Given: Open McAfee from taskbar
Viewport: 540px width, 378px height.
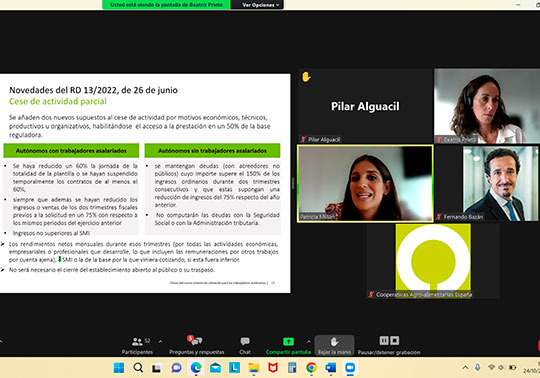Looking at the screenshot, I should click(x=273, y=368).
